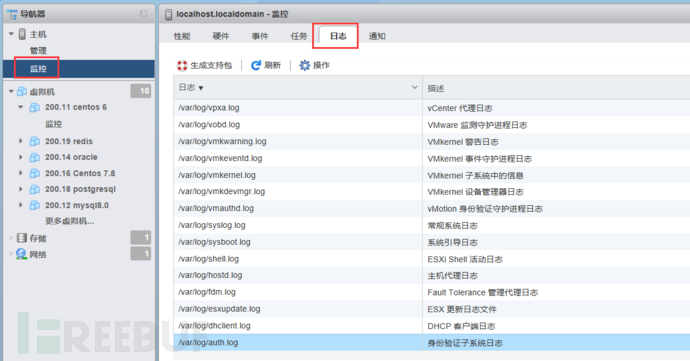
Task: Switch to the 任务 tab
Action: [299, 36]
